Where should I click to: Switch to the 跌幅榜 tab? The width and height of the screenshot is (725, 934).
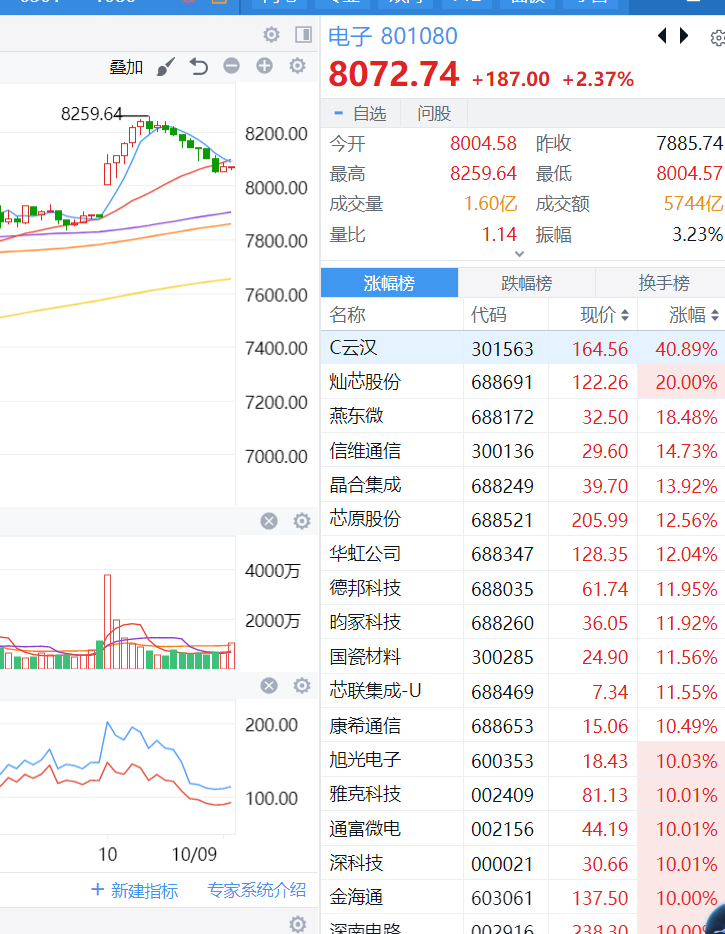point(526,283)
